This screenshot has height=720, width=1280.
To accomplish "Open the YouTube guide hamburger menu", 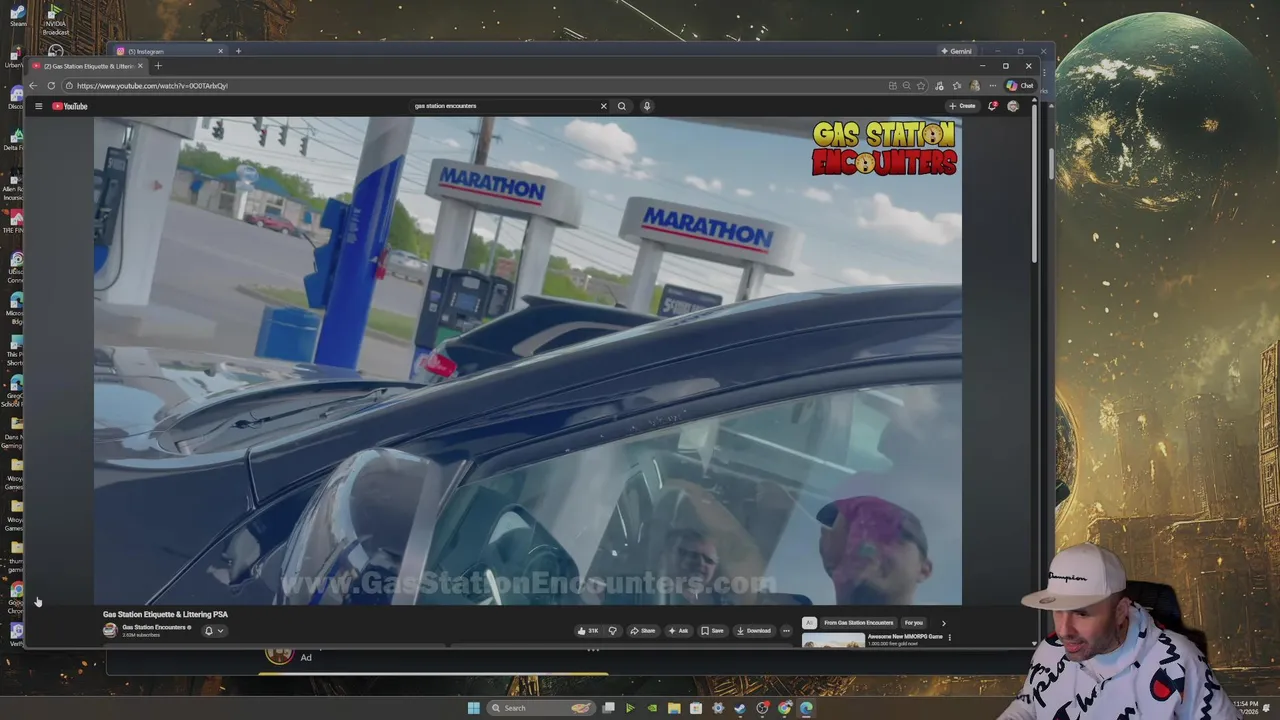I will 38,106.
